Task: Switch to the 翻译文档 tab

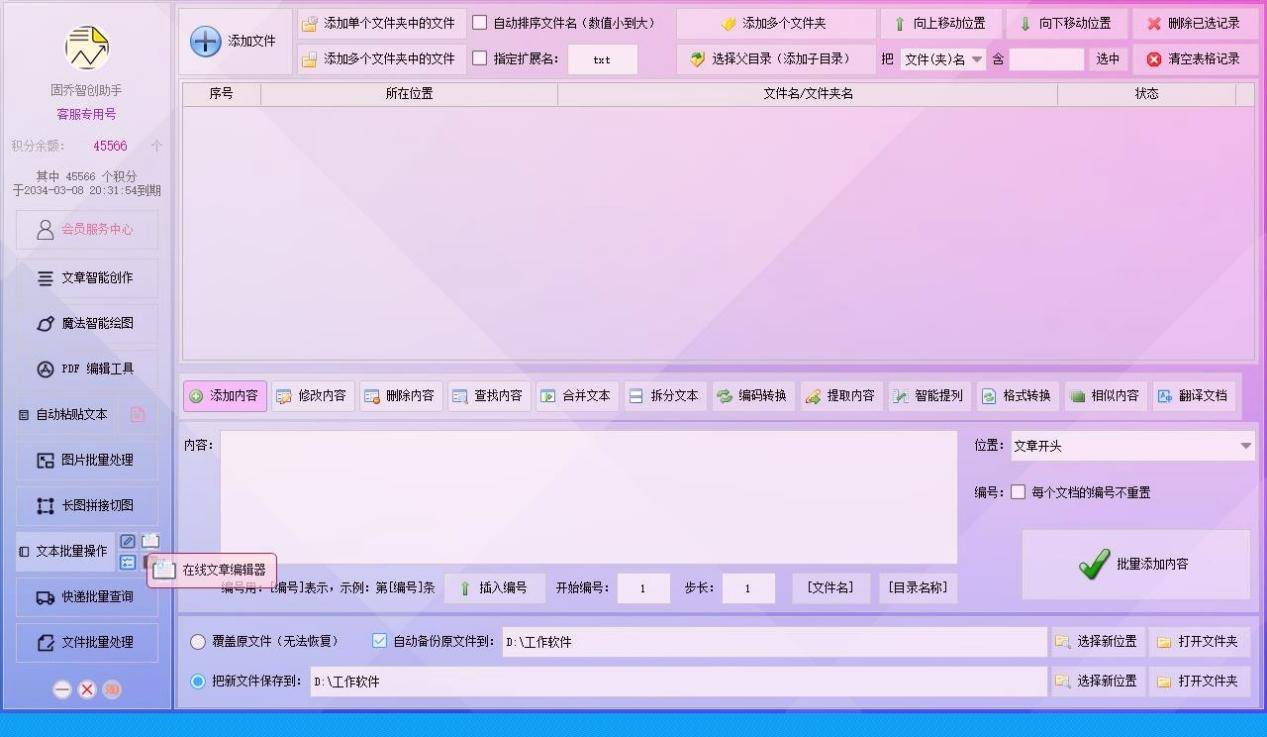Action: tap(1193, 396)
